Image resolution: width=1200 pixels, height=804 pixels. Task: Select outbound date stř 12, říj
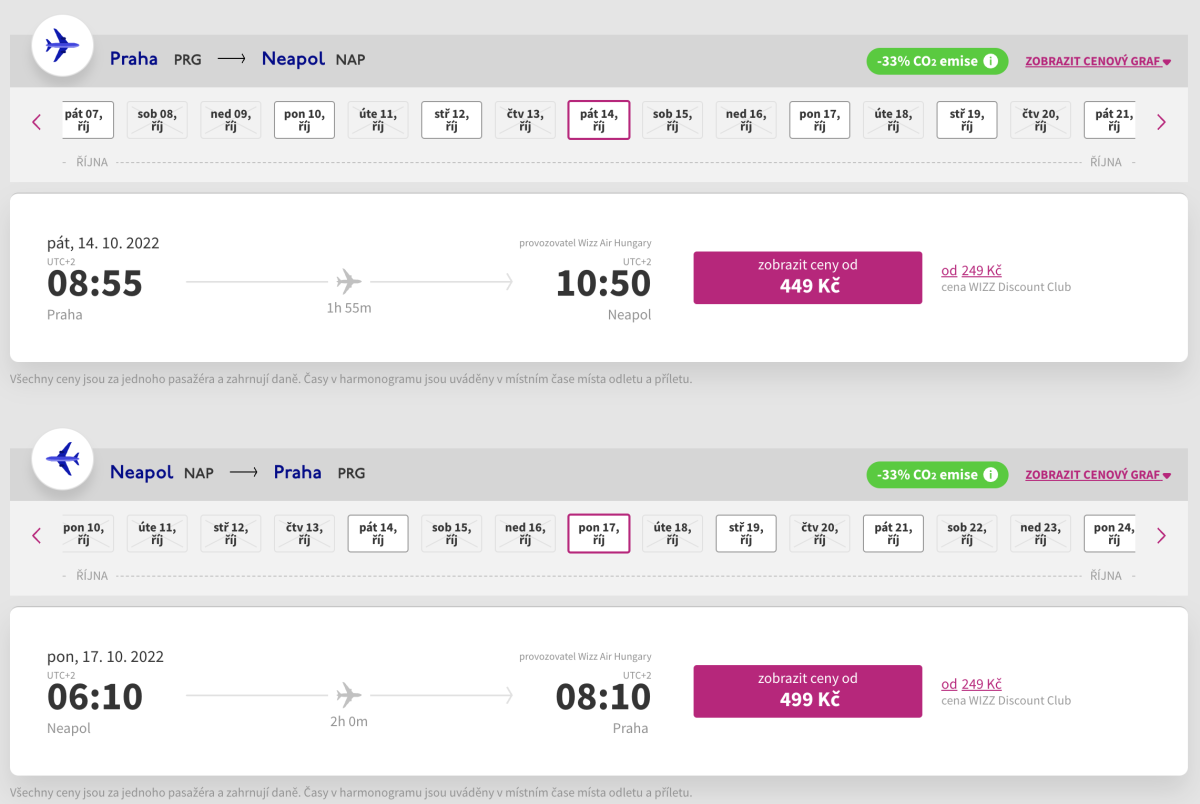451,120
